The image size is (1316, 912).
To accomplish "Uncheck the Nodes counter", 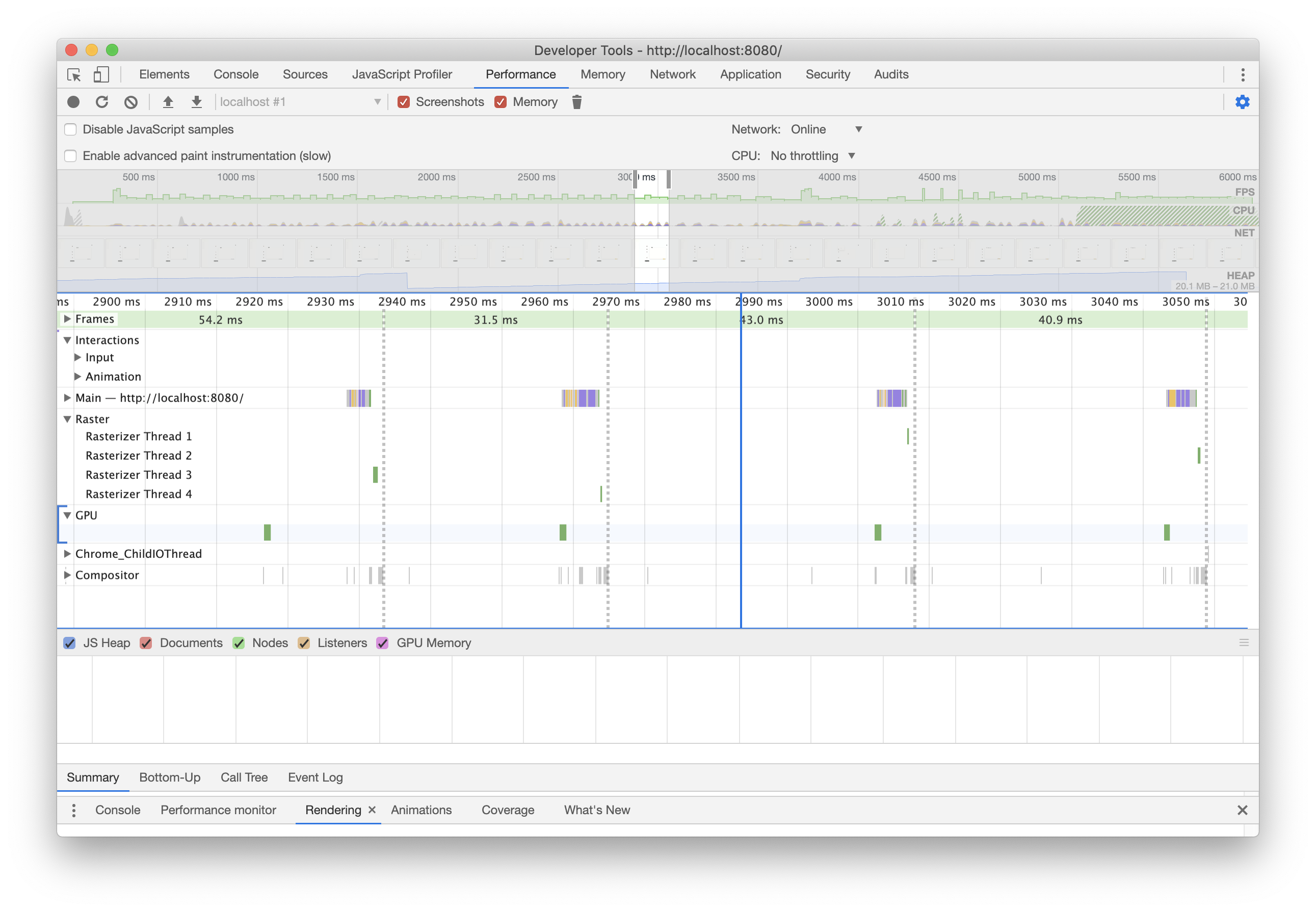I will (239, 643).
